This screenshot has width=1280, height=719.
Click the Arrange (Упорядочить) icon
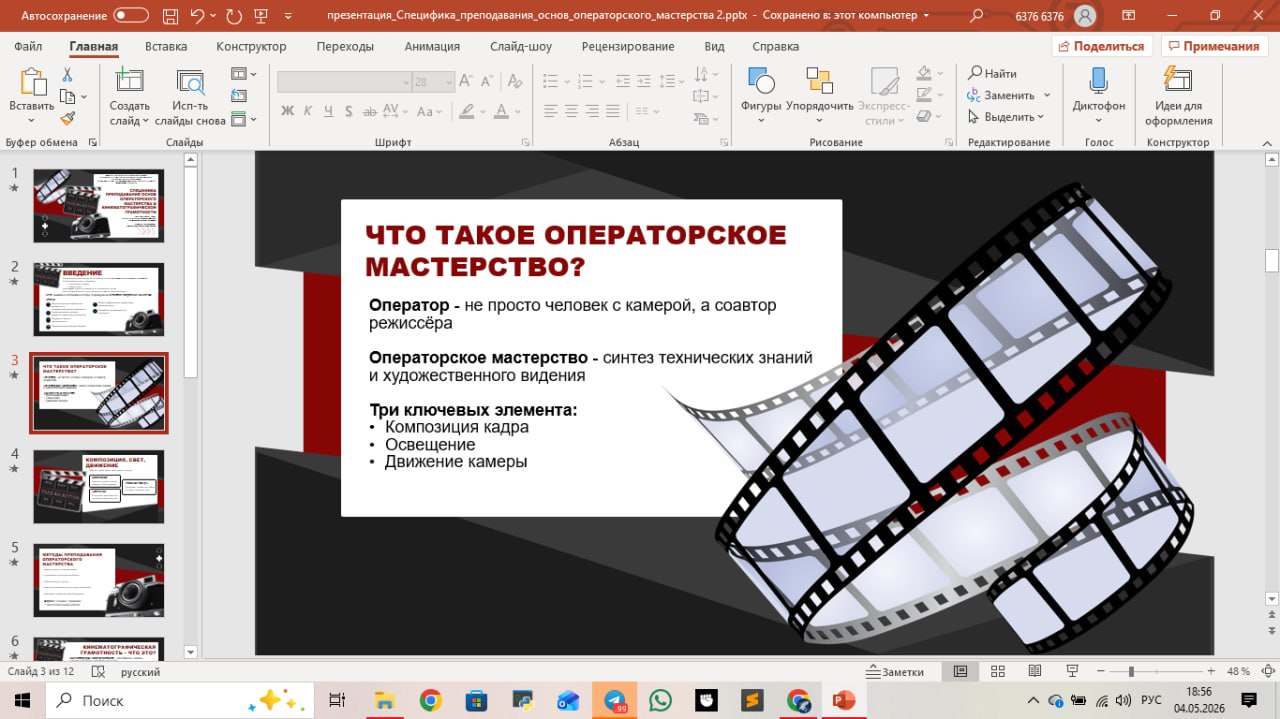[819, 82]
